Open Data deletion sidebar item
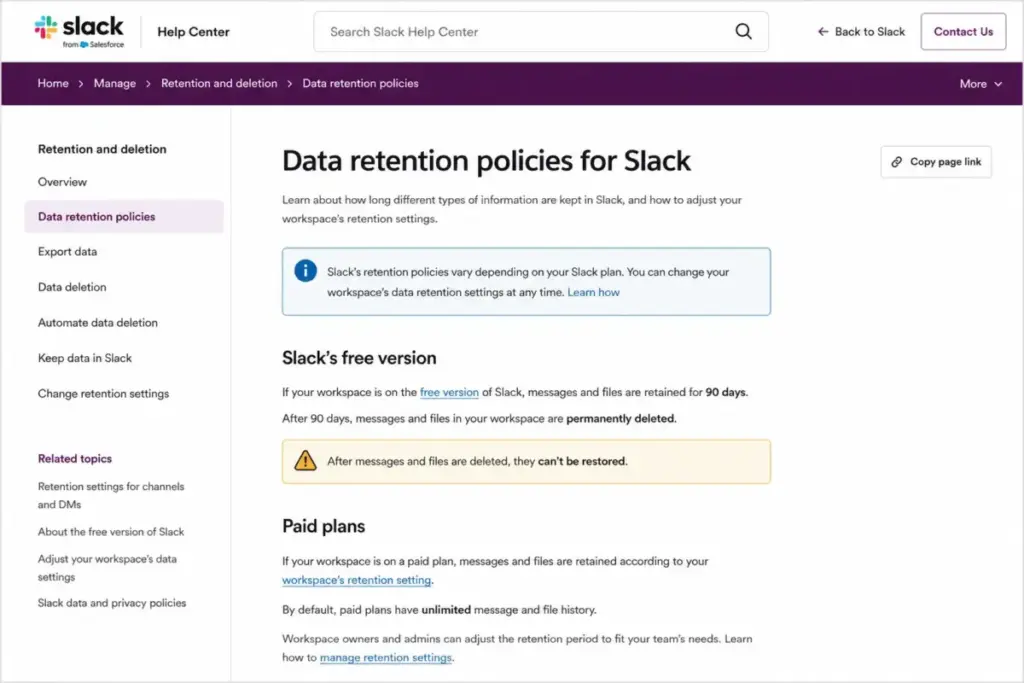1024x683 pixels. [x=72, y=287]
